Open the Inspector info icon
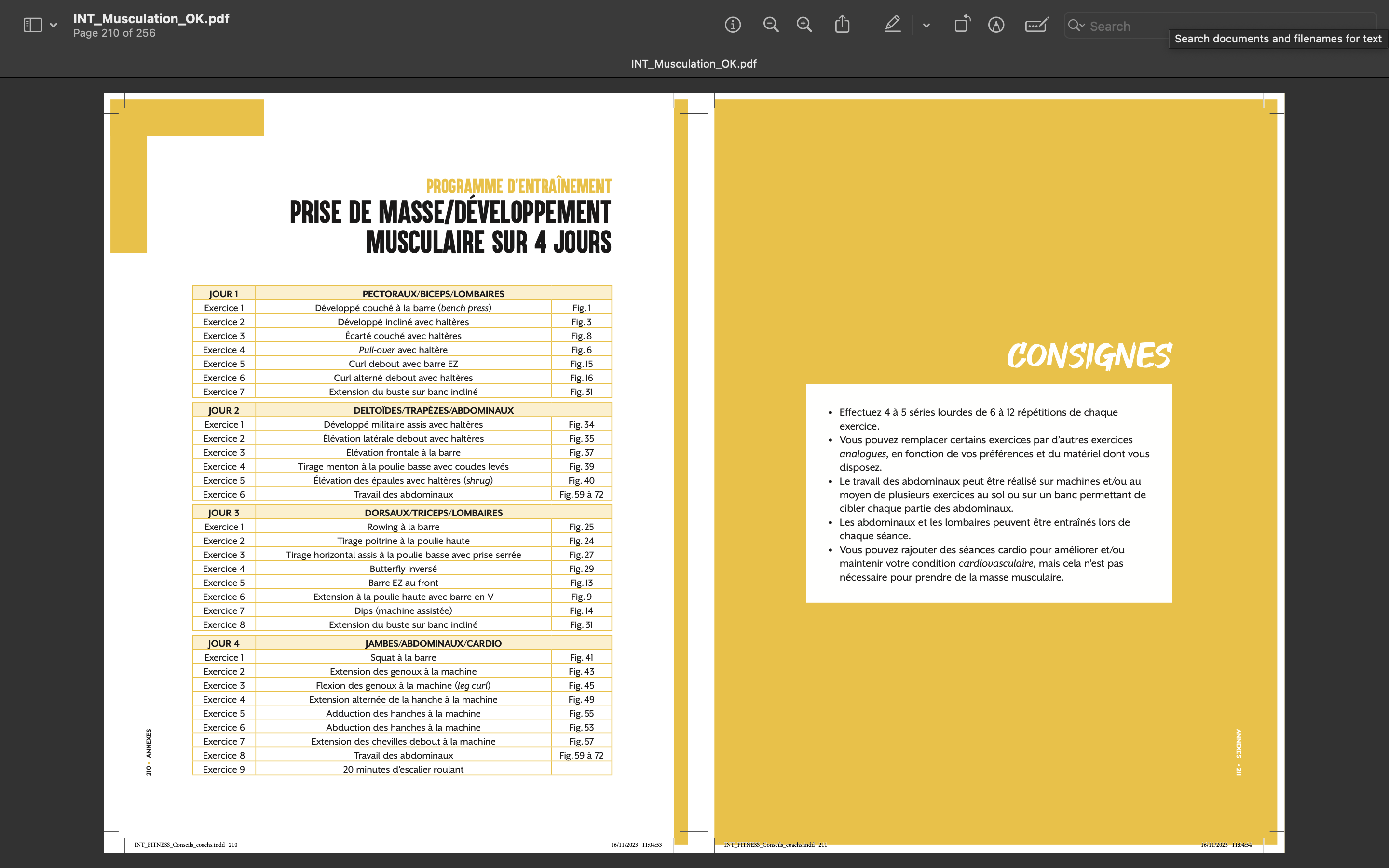This screenshot has width=1389, height=868. (x=733, y=25)
